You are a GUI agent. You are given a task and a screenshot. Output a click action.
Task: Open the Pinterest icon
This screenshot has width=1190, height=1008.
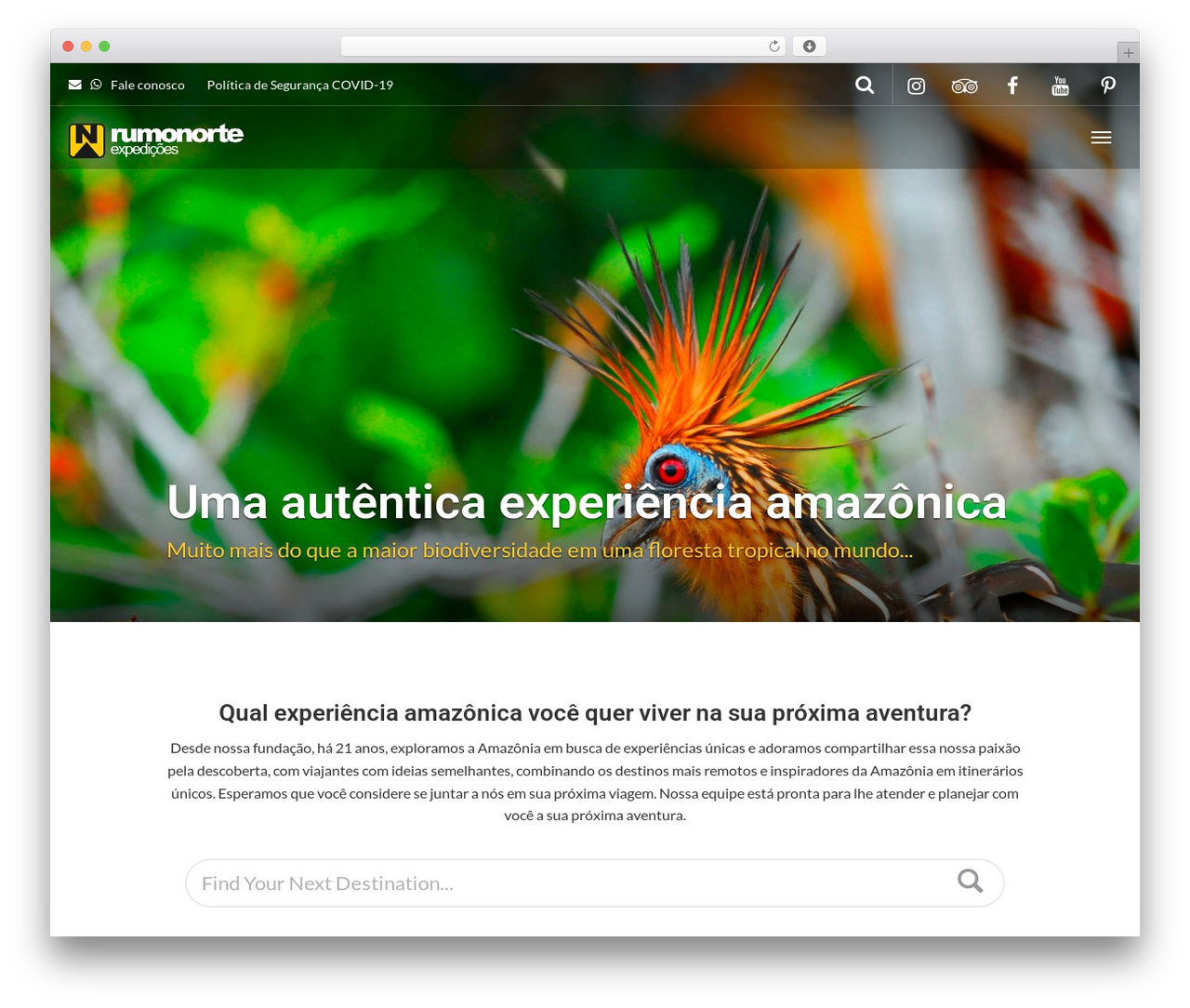(x=1108, y=86)
